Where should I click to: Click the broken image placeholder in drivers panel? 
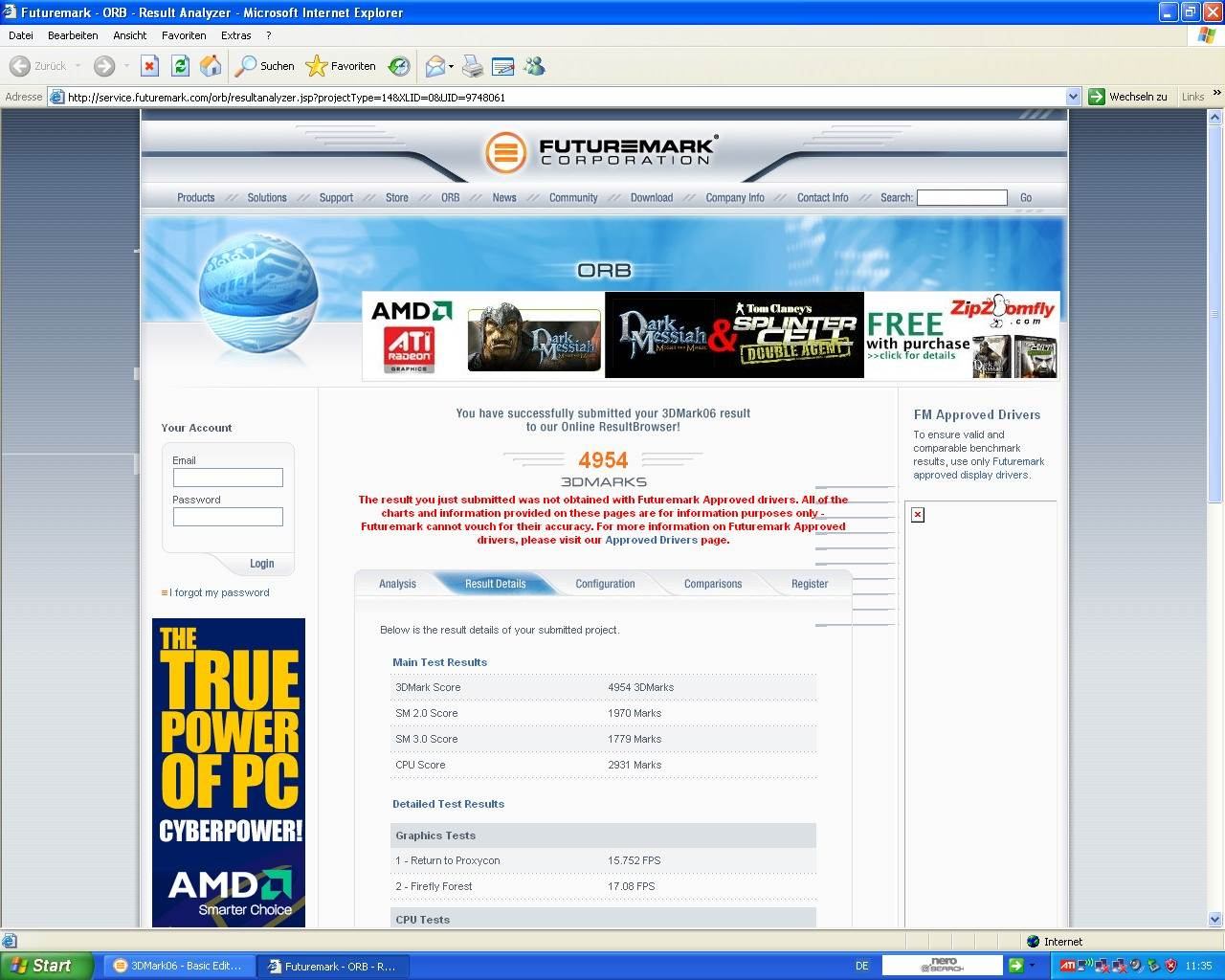click(x=918, y=515)
